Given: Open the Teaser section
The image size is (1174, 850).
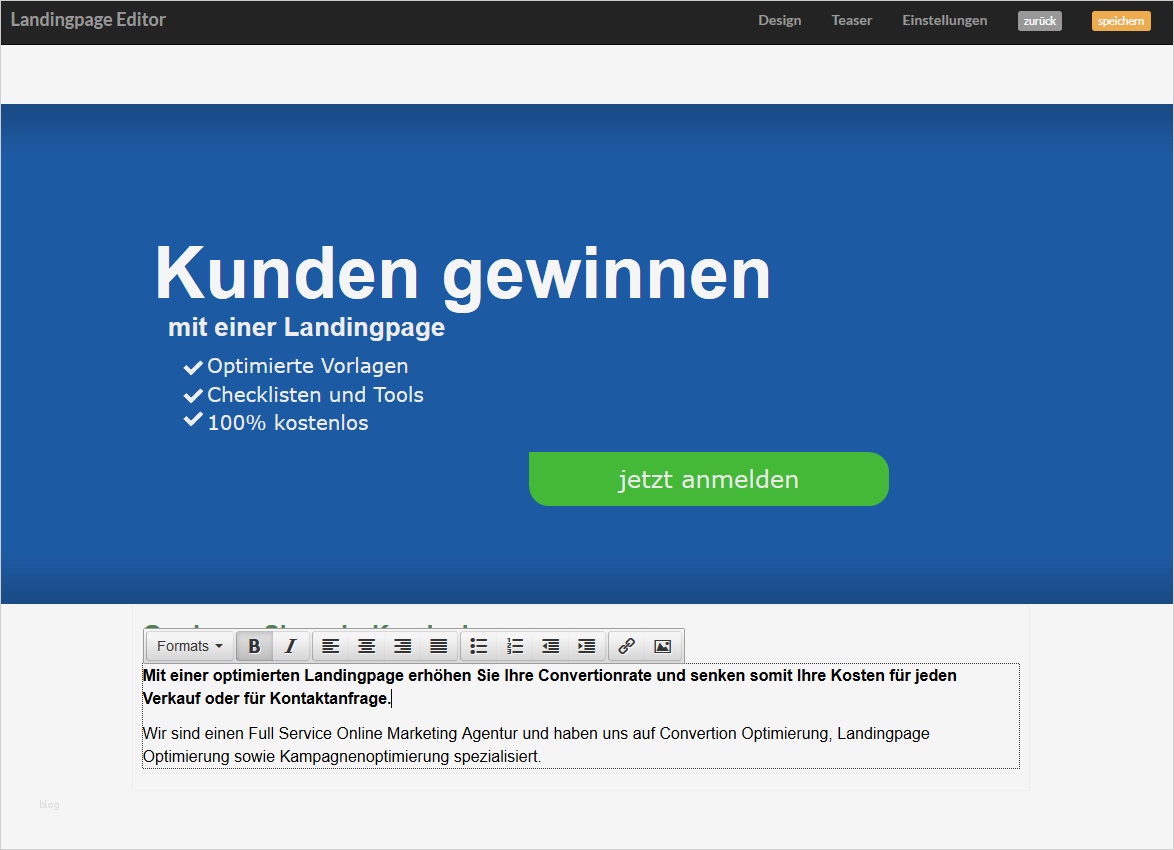Looking at the screenshot, I should pyautogui.click(x=851, y=20).
